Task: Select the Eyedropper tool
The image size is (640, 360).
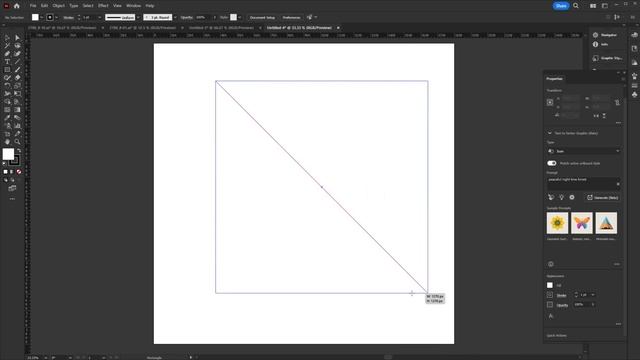Action: [7, 118]
